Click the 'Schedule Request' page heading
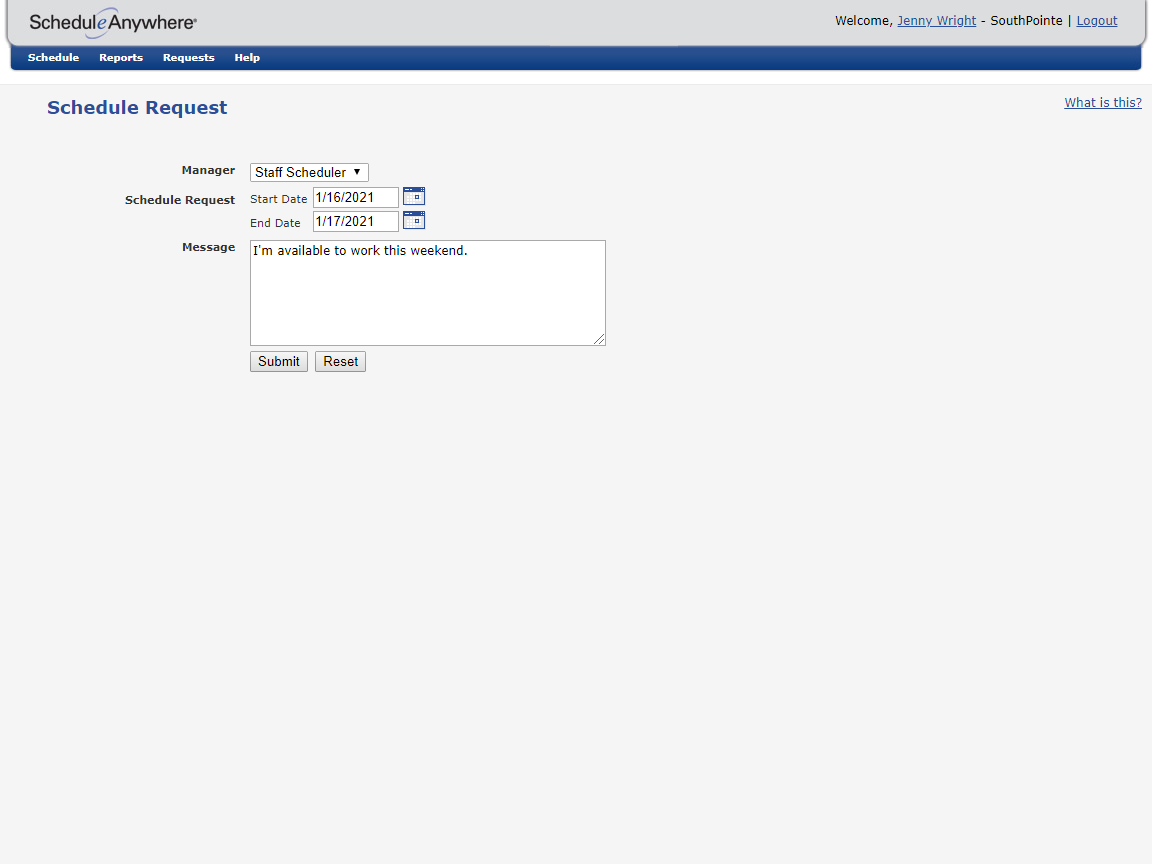This screenshot has height=864, width=1152. (x=137, y=108)
